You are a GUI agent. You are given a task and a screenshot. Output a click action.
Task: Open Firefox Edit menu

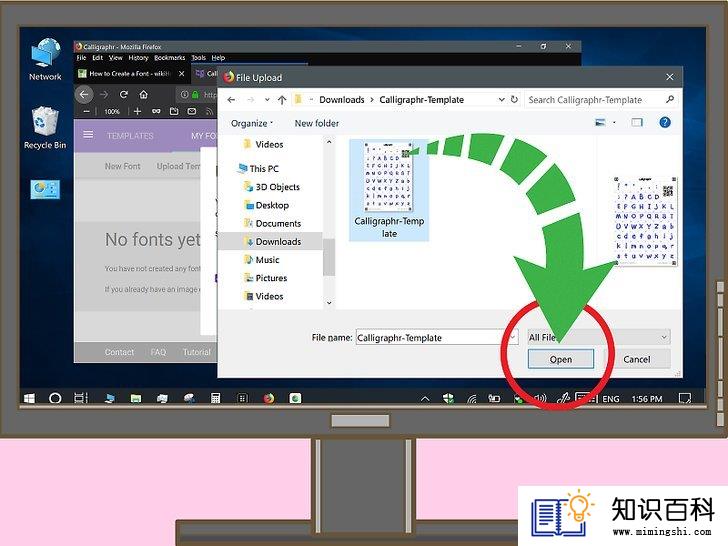(x=98, y=58)
